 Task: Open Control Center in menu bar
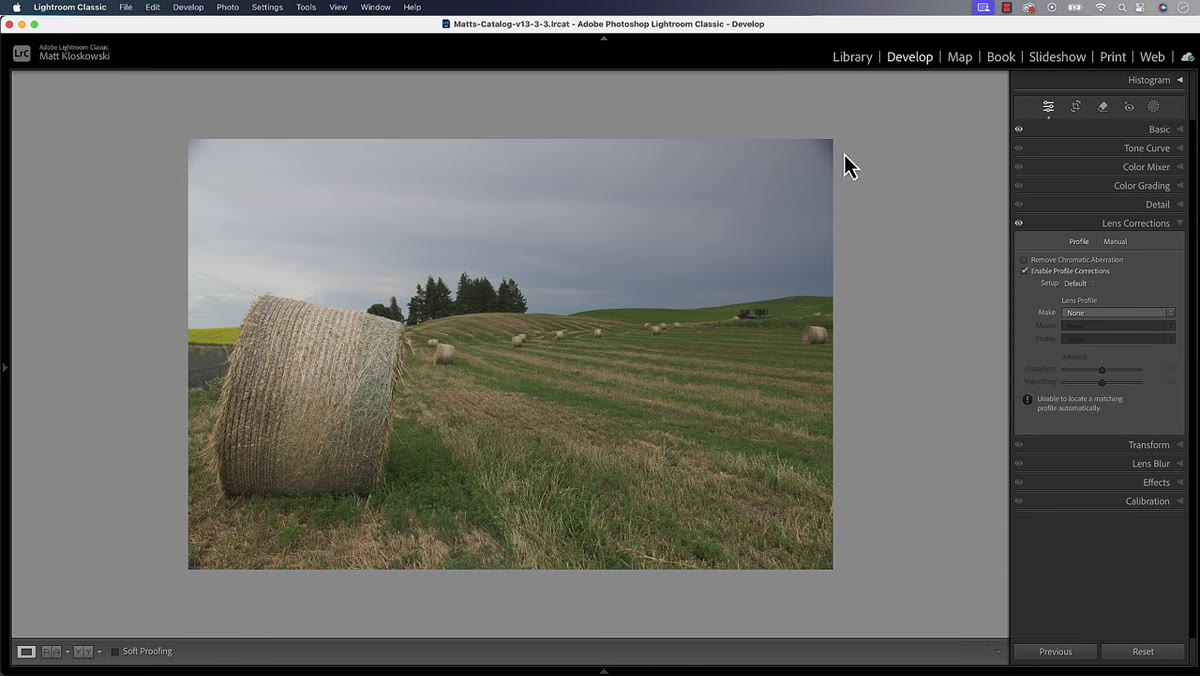1142,7
